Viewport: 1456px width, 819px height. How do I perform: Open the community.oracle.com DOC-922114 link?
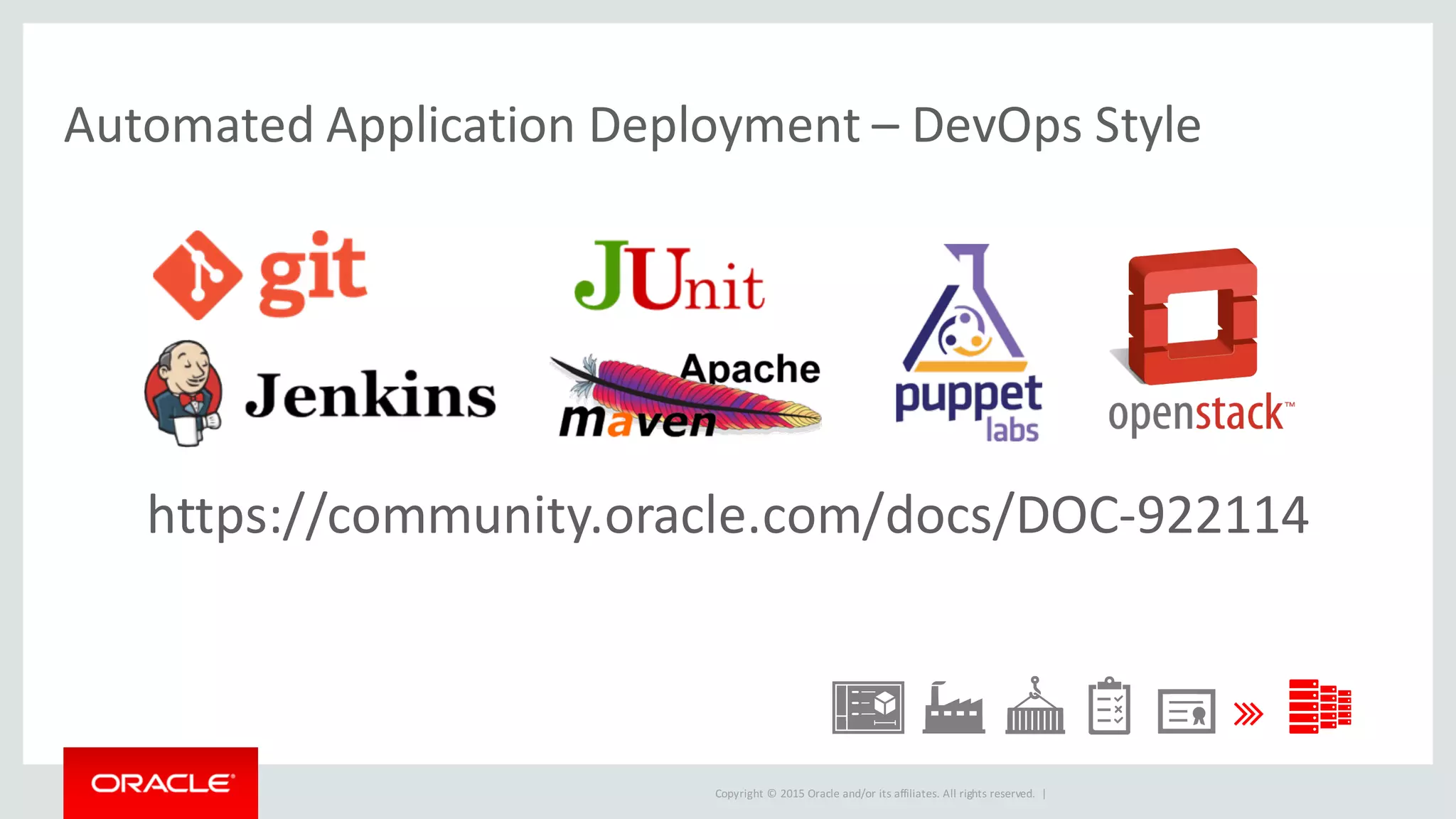tap(727, 515)
